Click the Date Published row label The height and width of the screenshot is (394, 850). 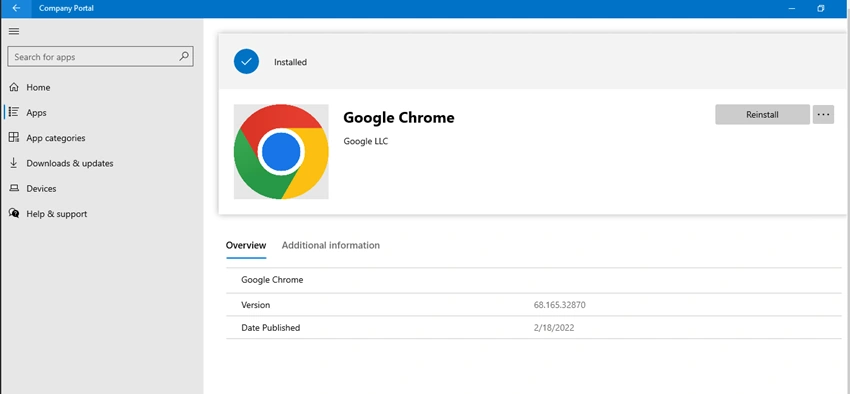coord(271,327)
